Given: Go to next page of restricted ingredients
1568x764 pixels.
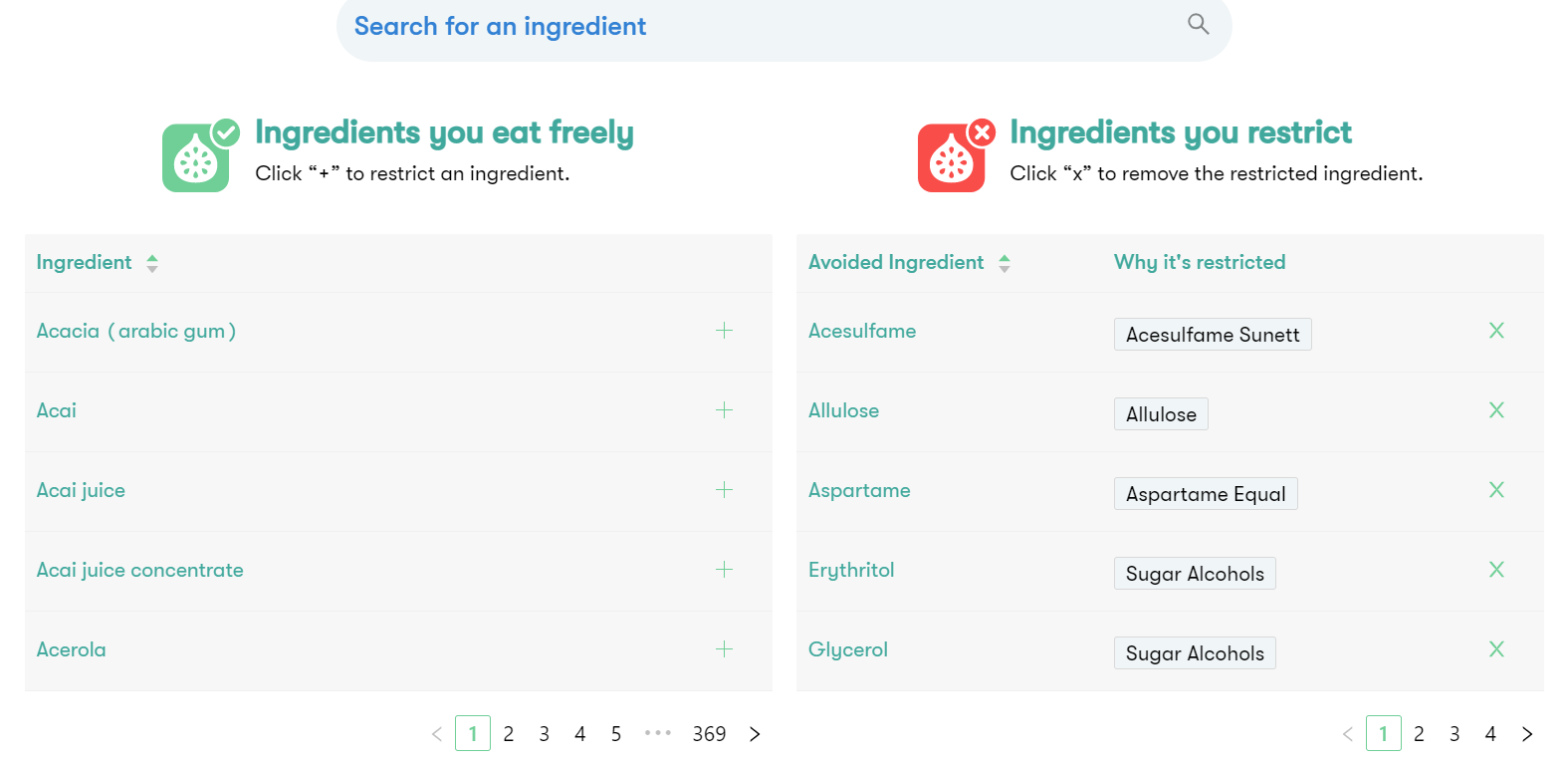Looking at the screenshot, I should click(1527, 734).
